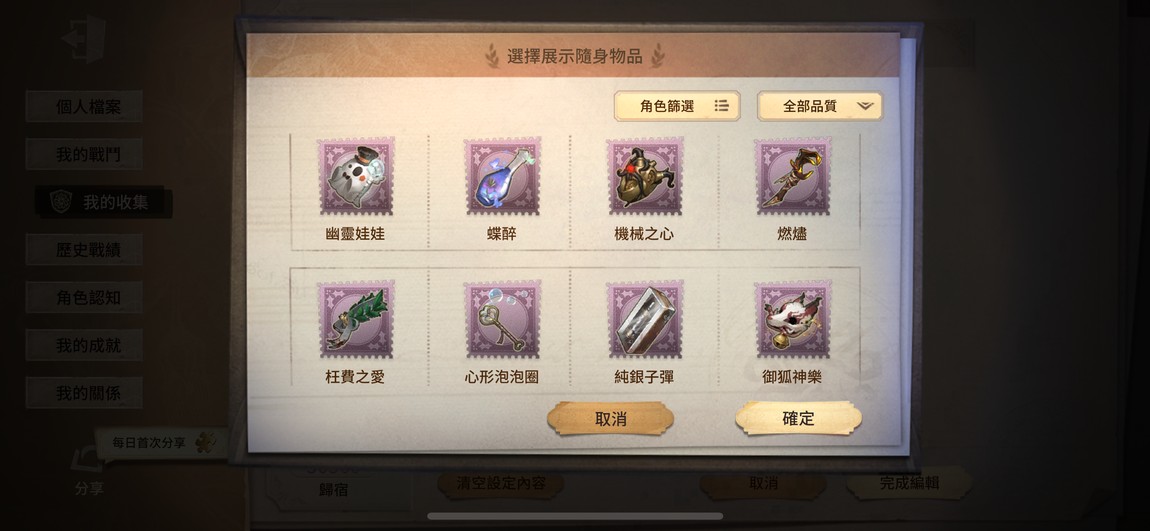Switch to 我的戰鬥 tab
The image size is (1150, 531).
(84, 155)
